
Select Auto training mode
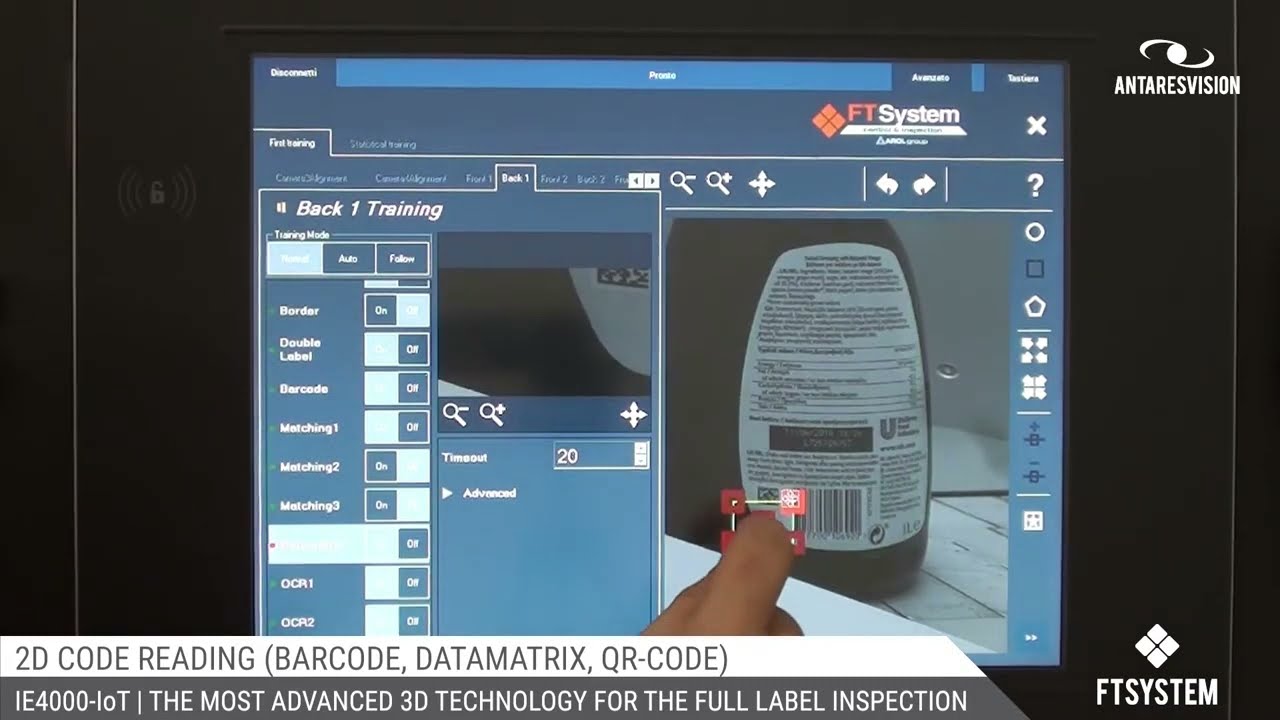pyautogui.click(x=348, y=258)
